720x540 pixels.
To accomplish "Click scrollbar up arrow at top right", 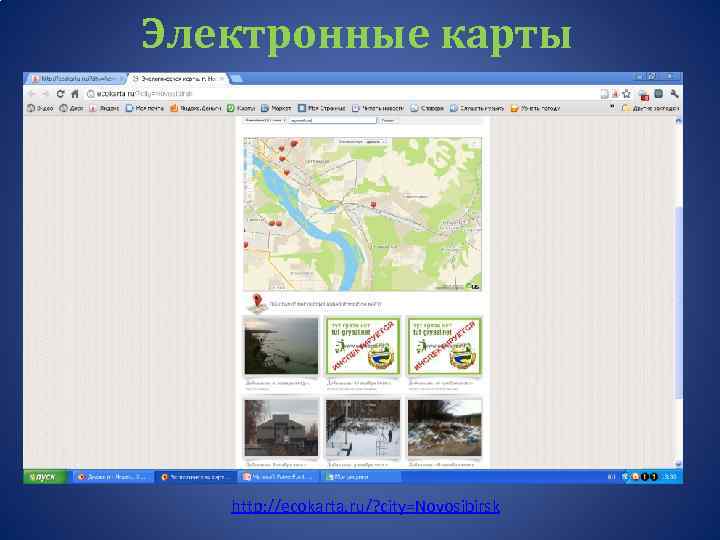I will (678, 121).
